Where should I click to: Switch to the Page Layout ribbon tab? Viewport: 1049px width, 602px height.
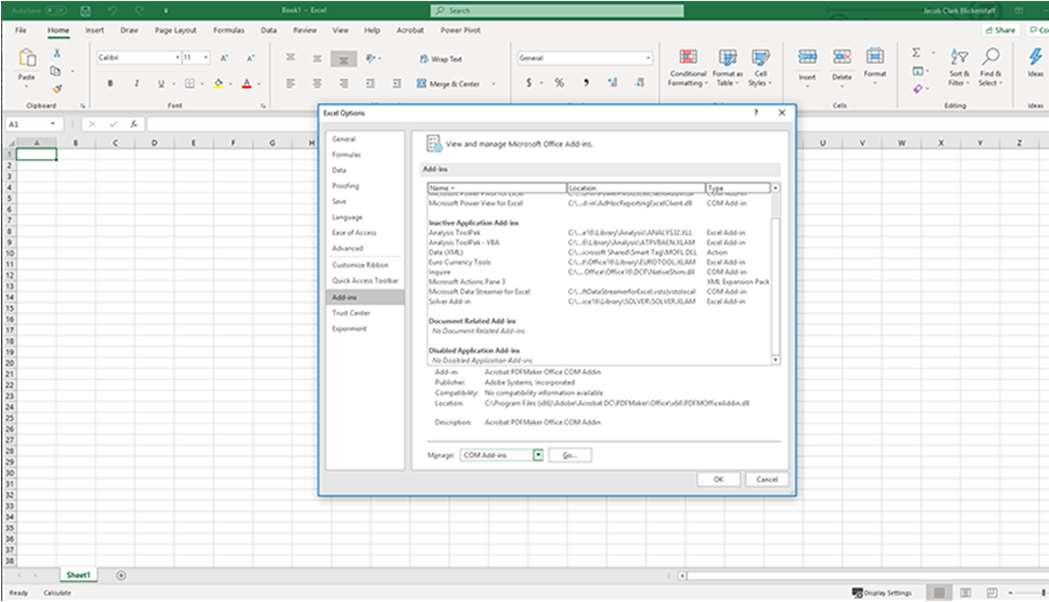[175, 30]
